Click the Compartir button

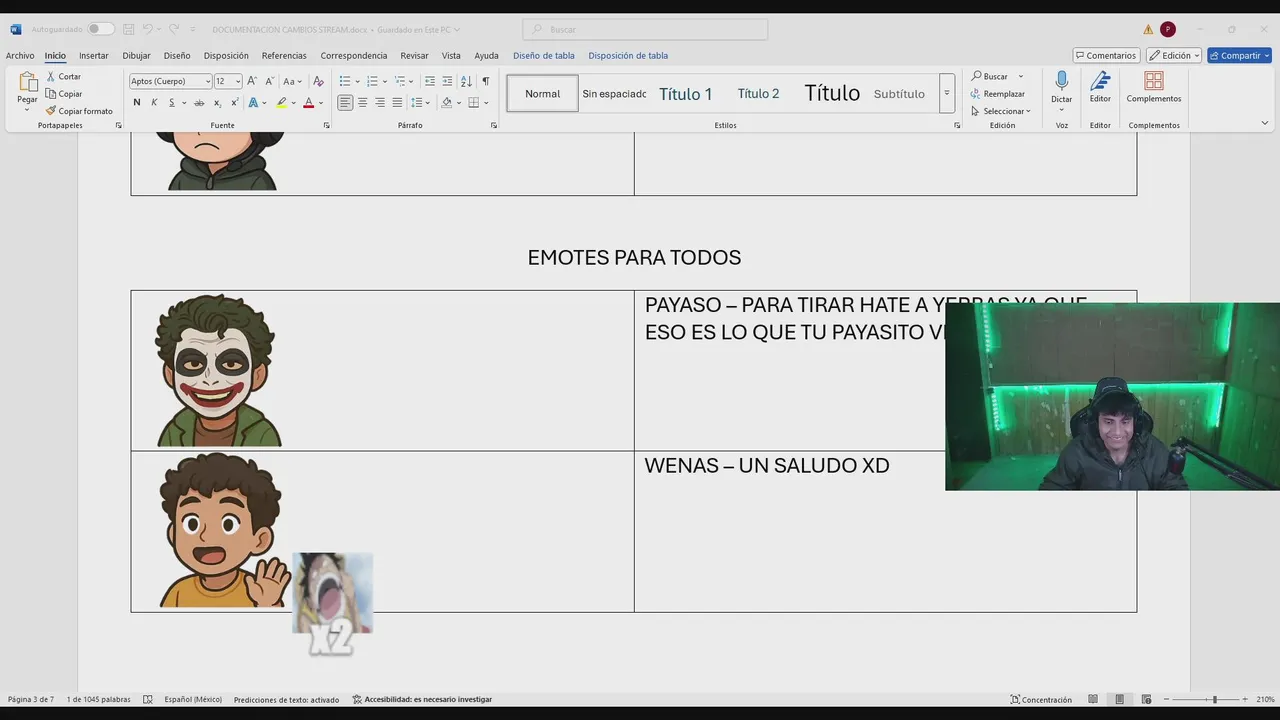coord(1238,56)
